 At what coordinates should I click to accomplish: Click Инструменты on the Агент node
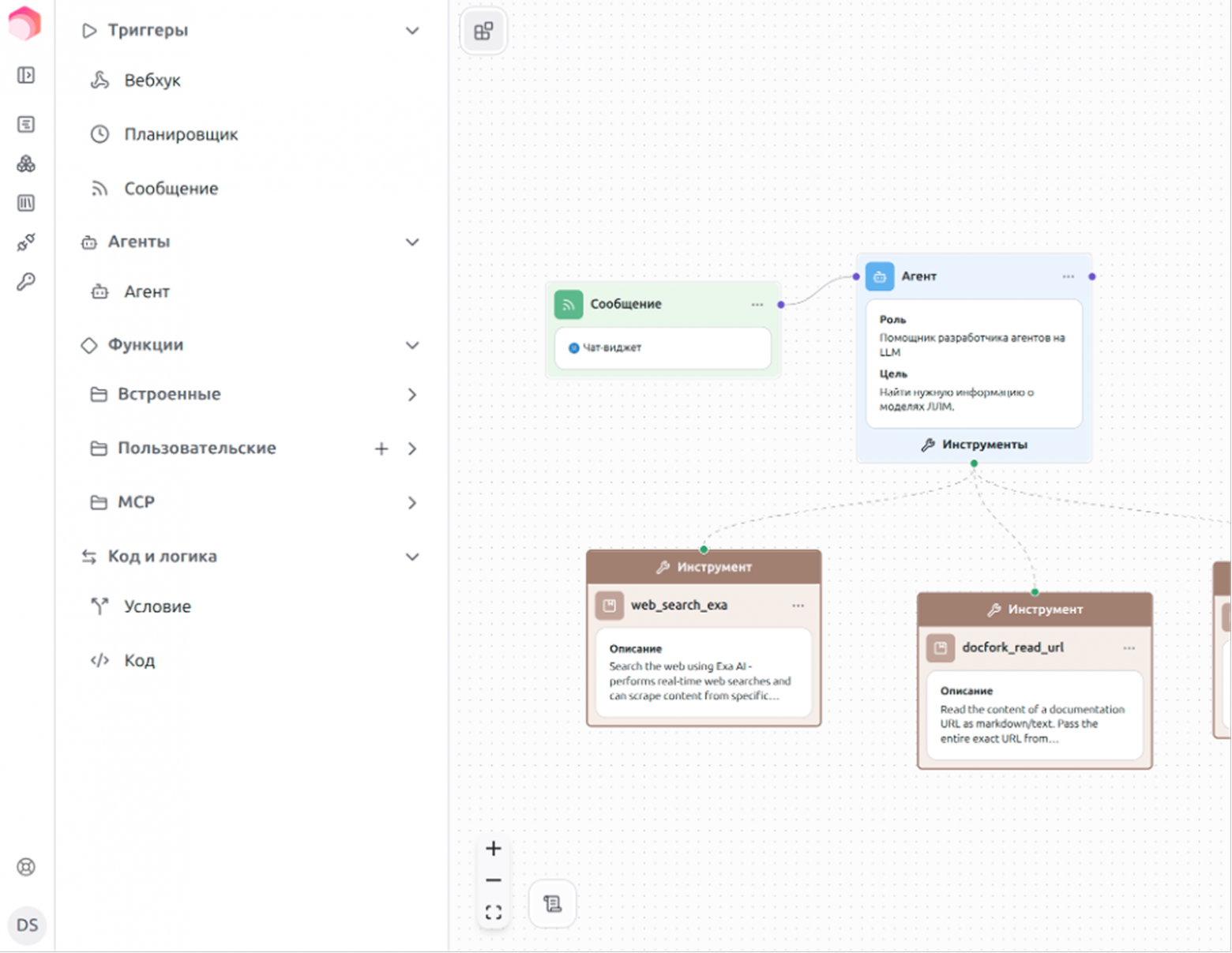pos(974,445)
